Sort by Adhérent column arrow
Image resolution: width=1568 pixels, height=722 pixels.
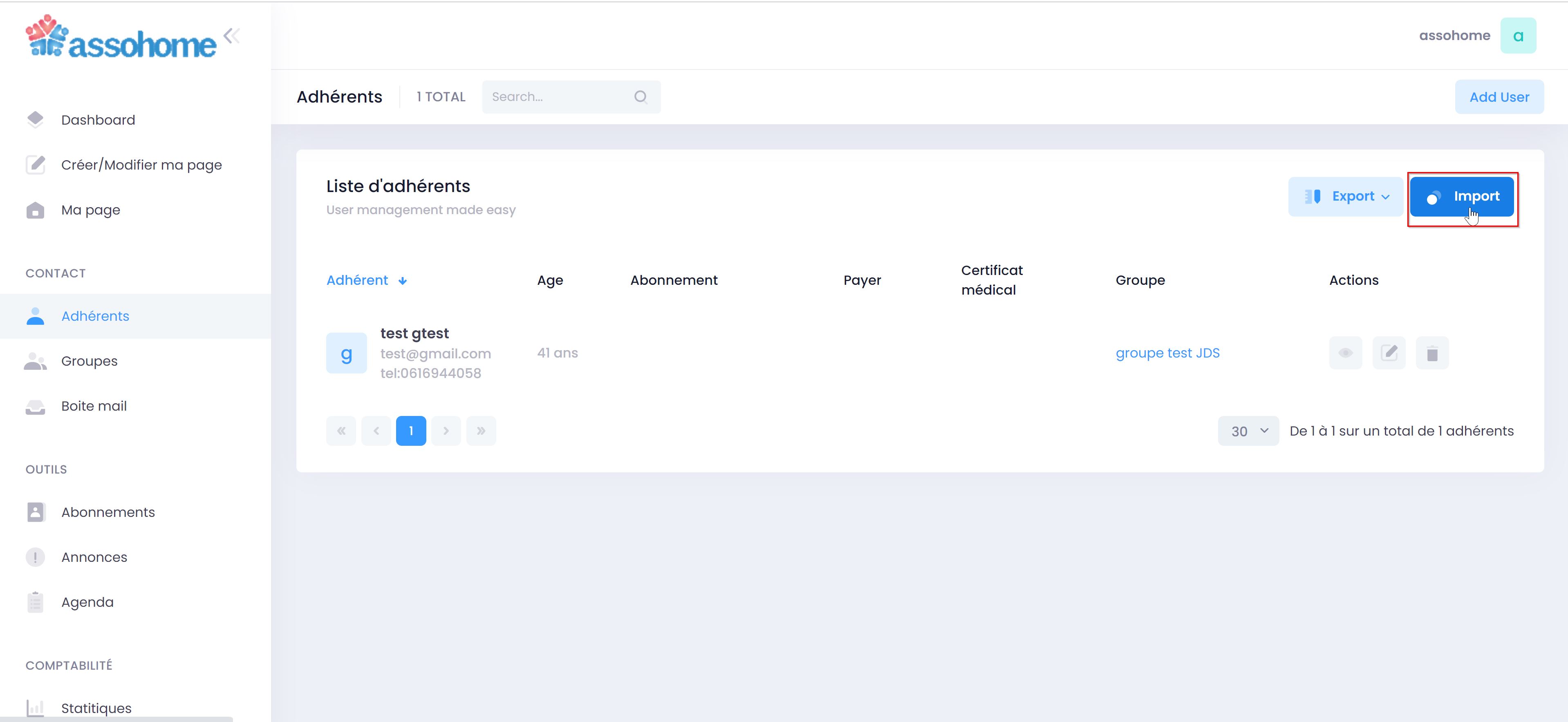[402, 280]
